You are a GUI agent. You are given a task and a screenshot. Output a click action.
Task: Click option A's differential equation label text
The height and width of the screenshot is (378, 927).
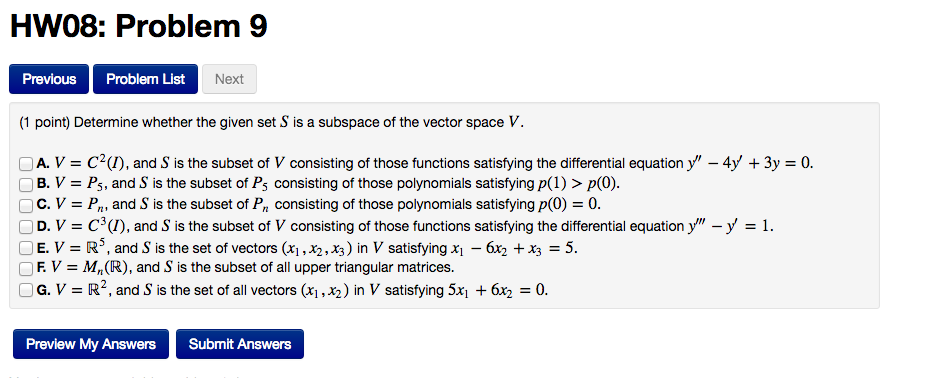[x=424, y=163]
